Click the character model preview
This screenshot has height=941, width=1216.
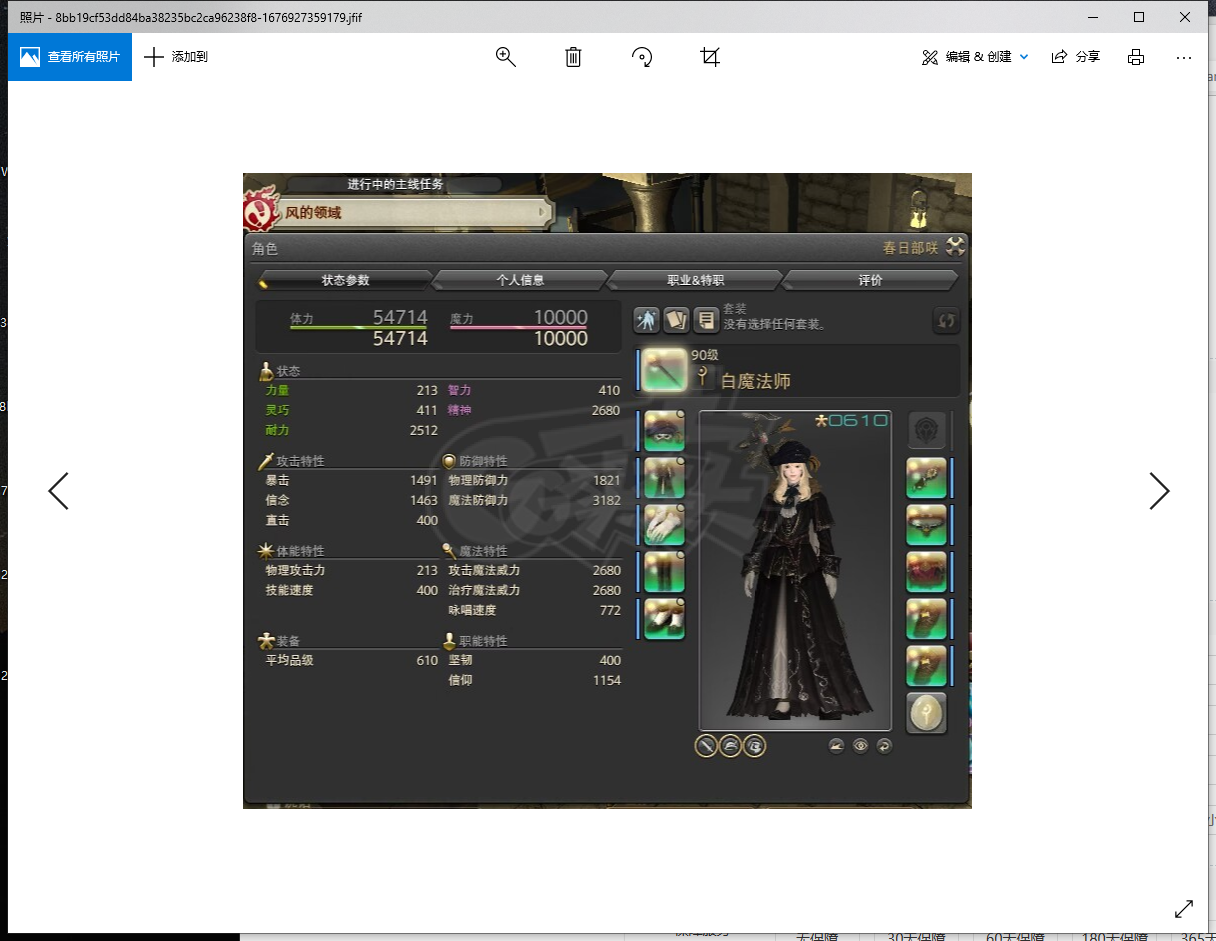pos(794,570)
